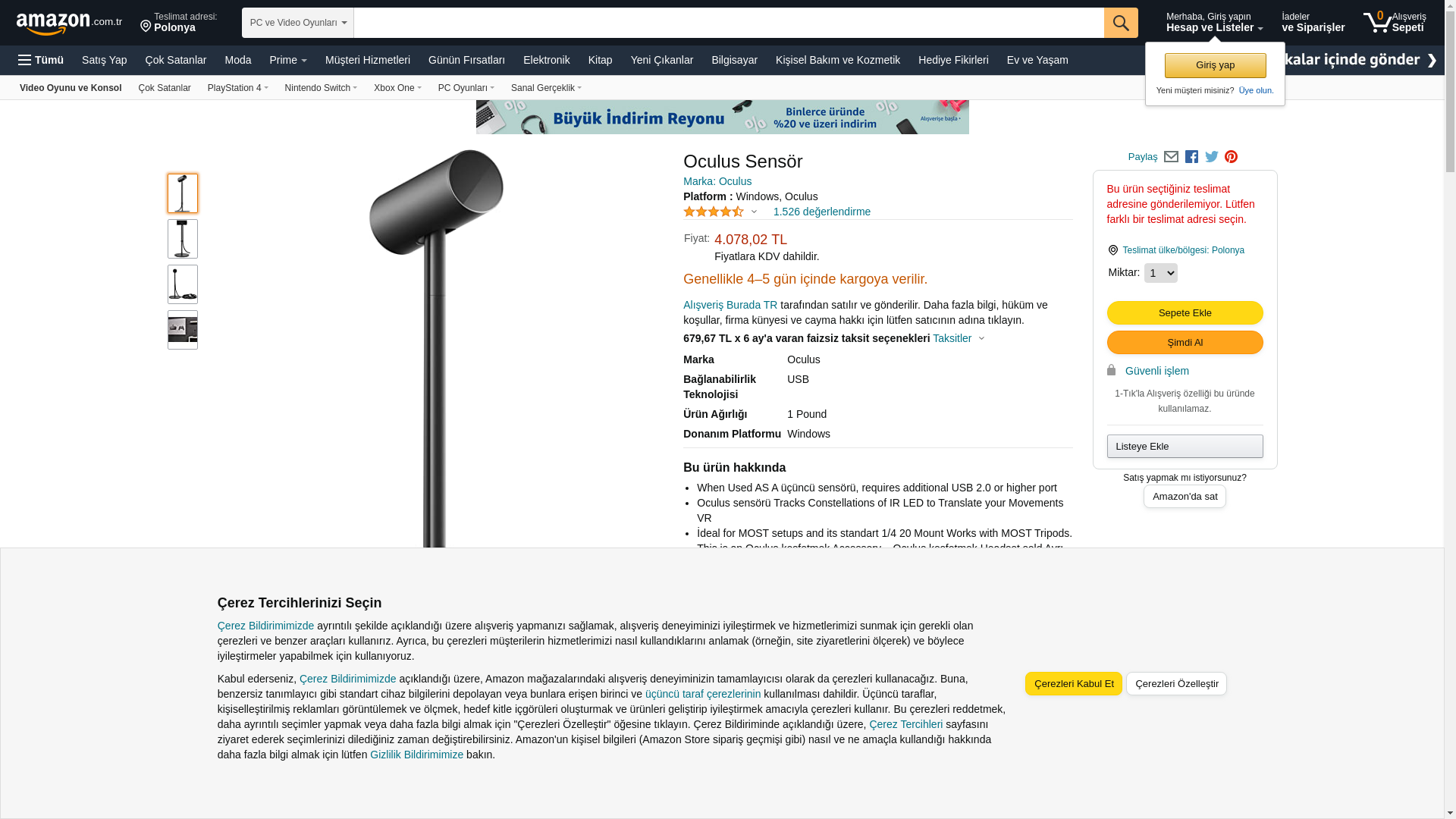The width and height of the screenshot is (1456, 819).
Task: Open the Miktar quantity dropdown
Action: [1160, 273]
